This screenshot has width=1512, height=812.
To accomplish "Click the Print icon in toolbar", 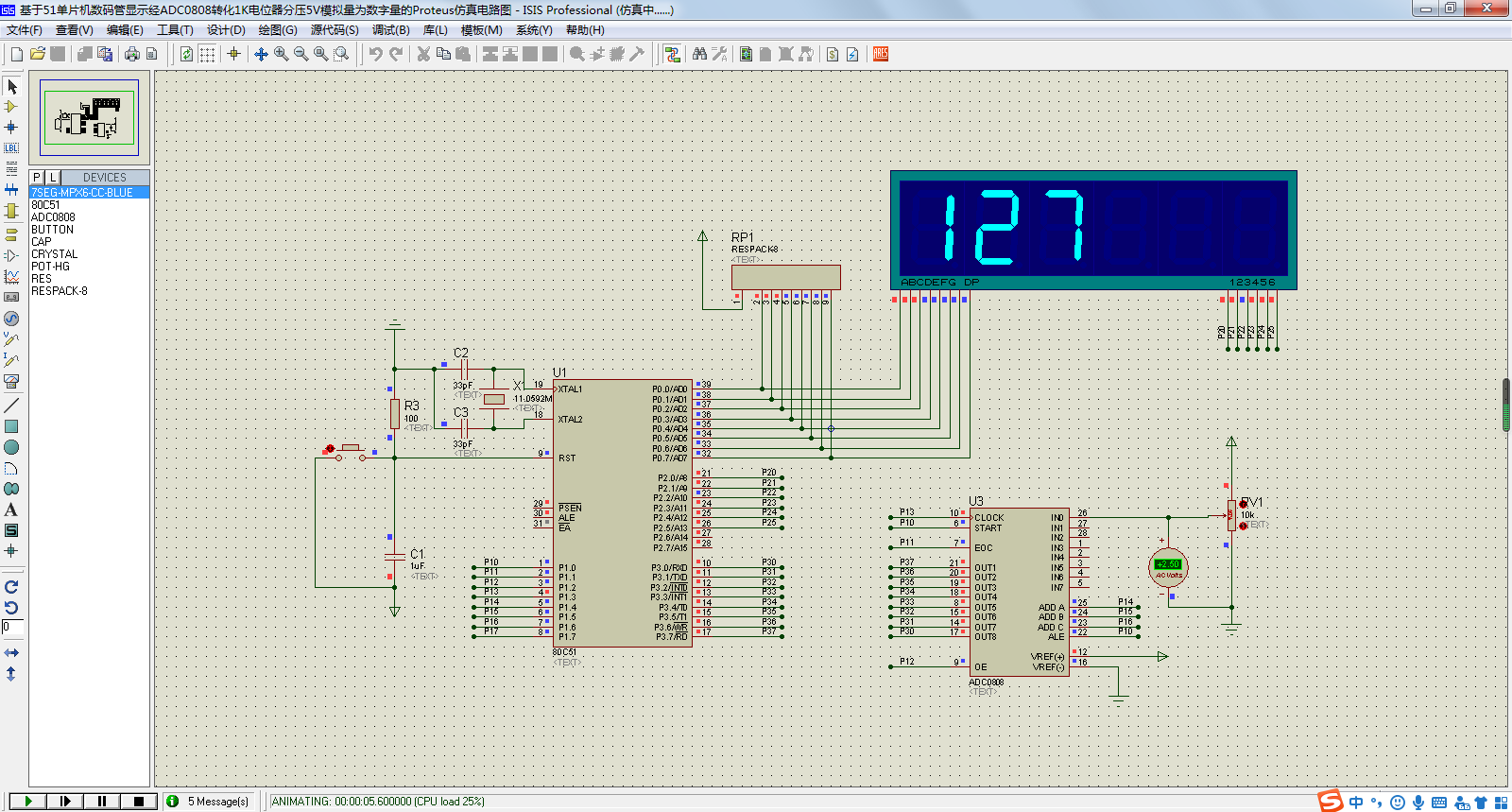I will pos(132,54).
